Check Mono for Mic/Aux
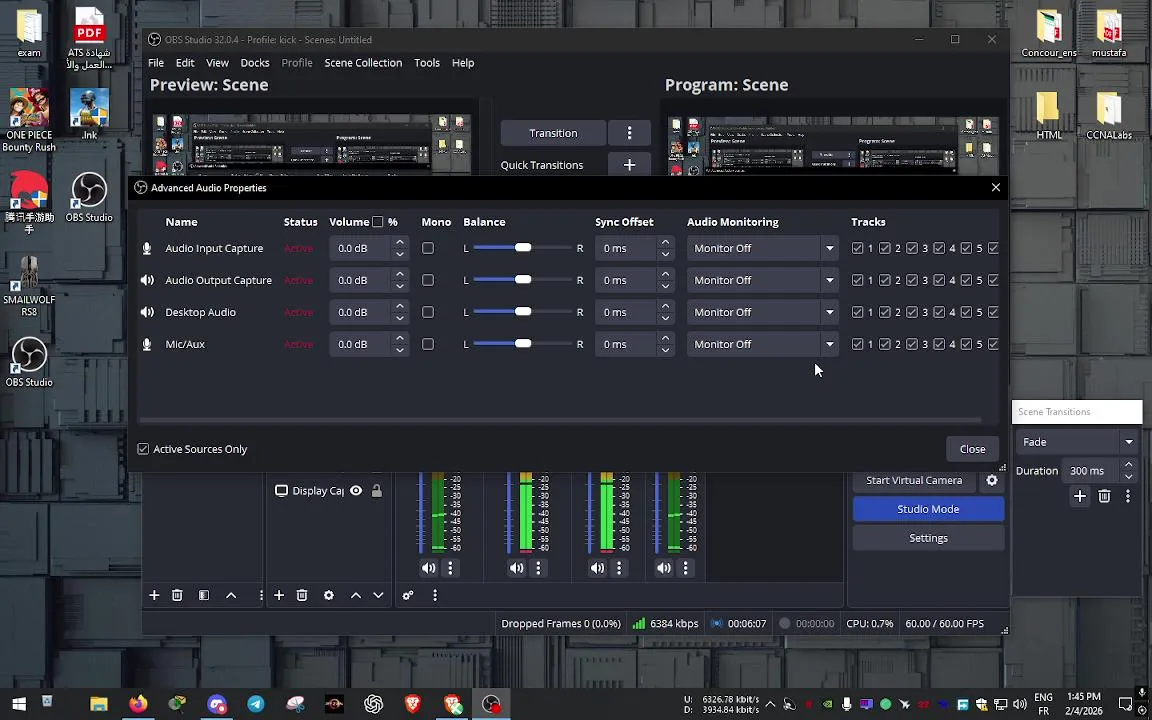Screen dimensions: 1152x720 (428, 344)
